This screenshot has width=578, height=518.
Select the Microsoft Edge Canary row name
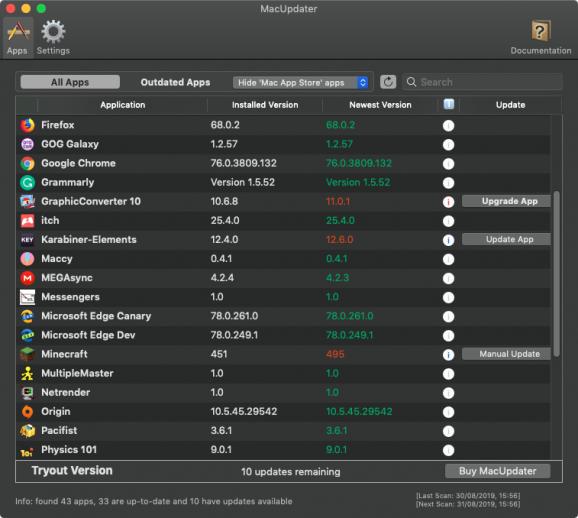click(x=96, y=316)
